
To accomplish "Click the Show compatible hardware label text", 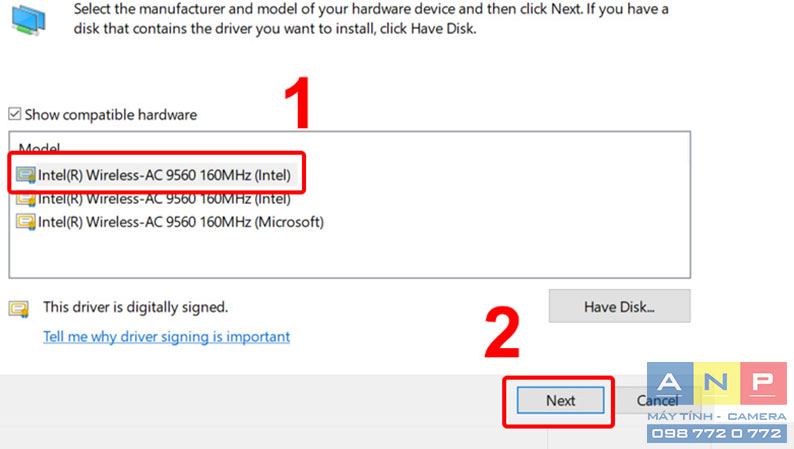I will coord(111,115).
